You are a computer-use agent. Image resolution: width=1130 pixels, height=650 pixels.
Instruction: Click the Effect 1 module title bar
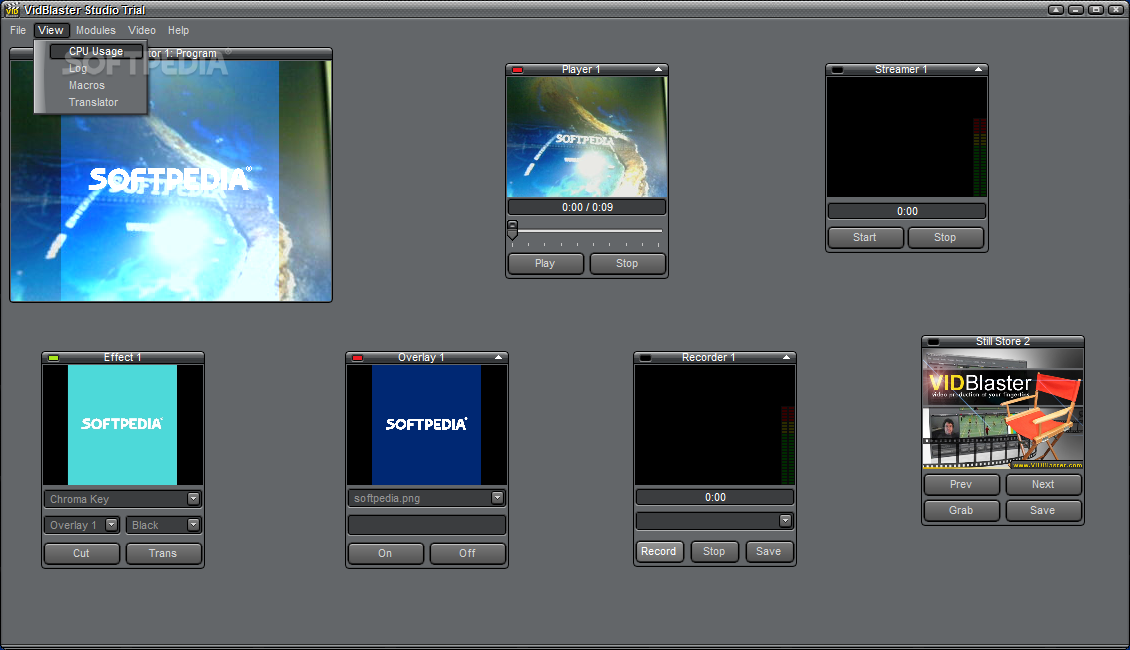click(123, 357)
